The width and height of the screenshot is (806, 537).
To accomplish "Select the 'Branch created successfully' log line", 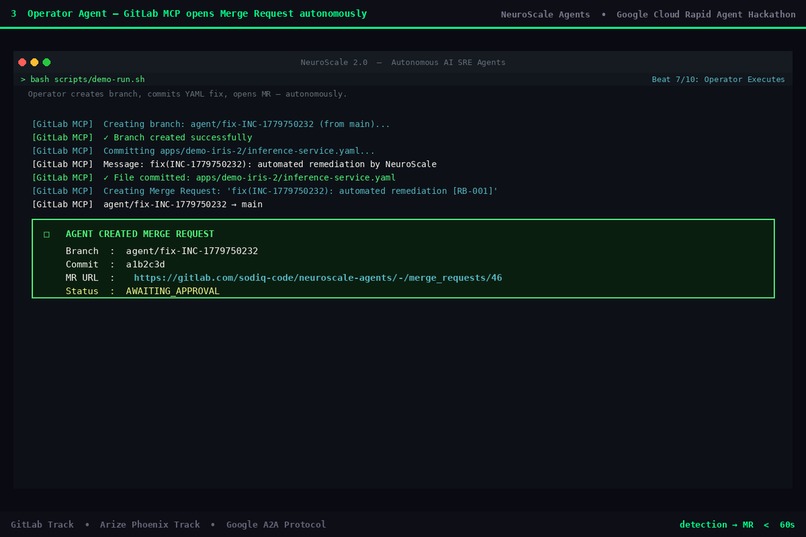I will [x=142, y=137].
